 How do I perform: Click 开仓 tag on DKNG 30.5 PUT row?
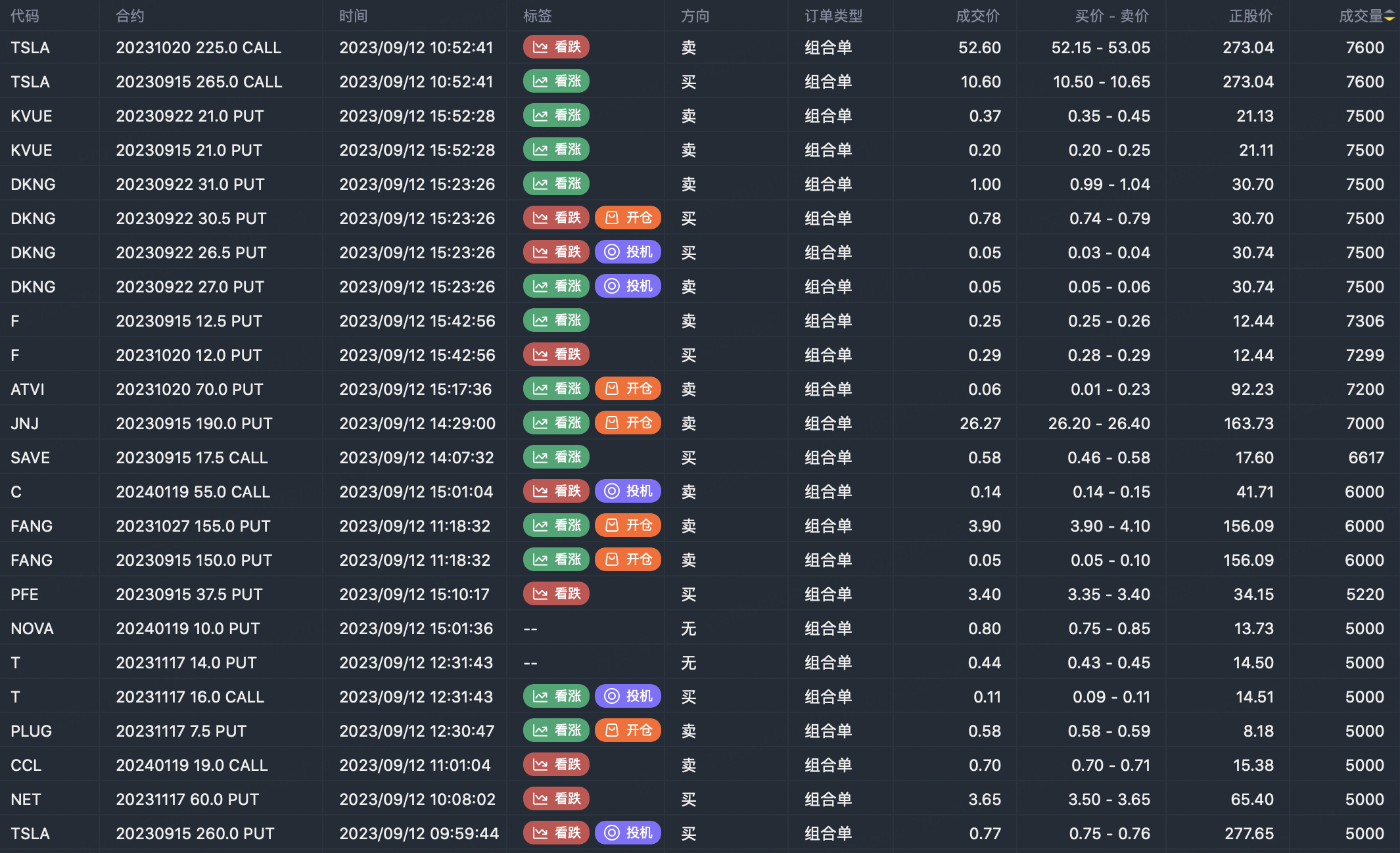(x=628, y=218)
